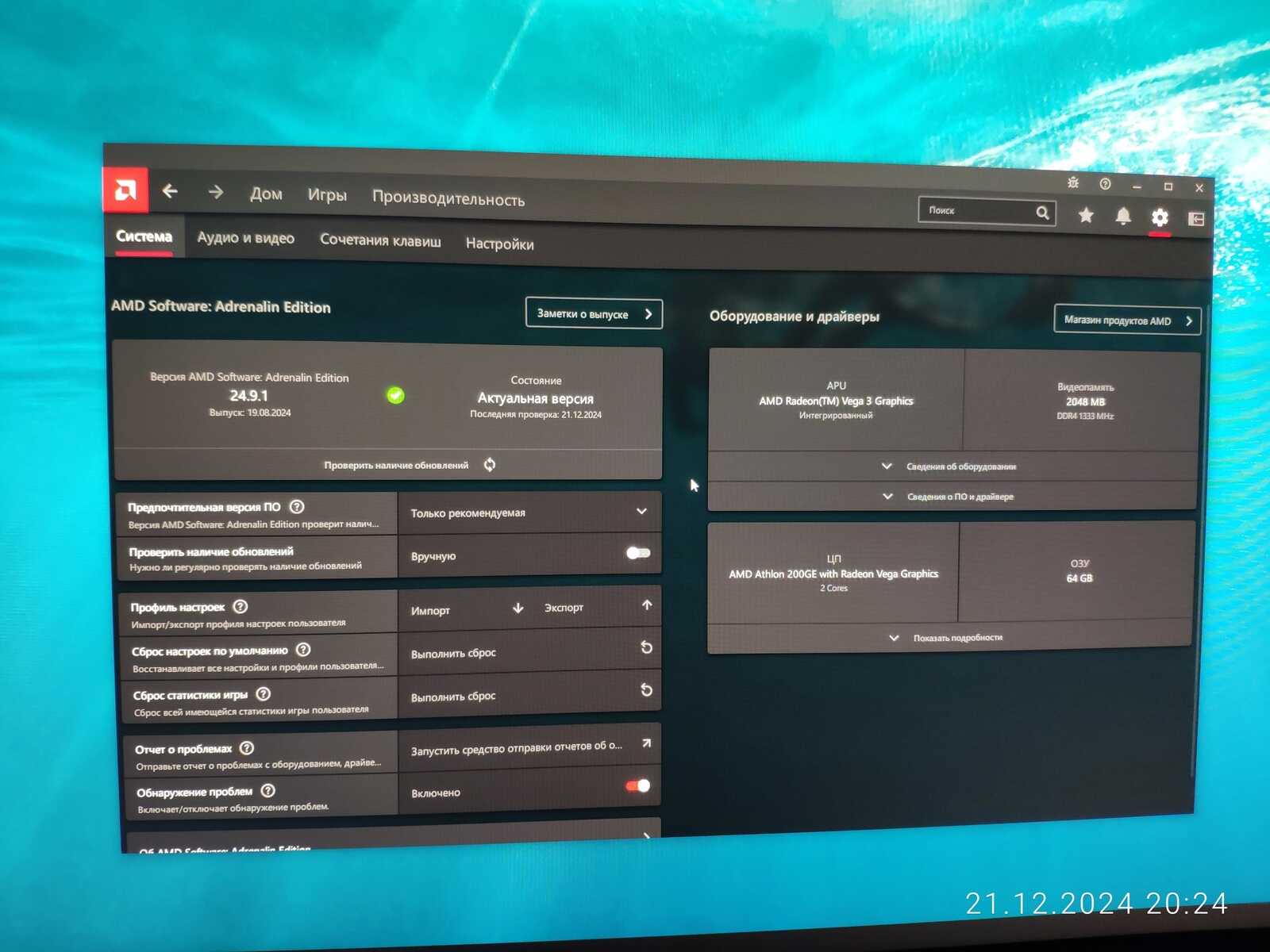Image resolution: width=1270 pixels, height=952 pixels.
Task: Show help for 'Сброс настроек по умолчанию'
Action: click(303, 650)
